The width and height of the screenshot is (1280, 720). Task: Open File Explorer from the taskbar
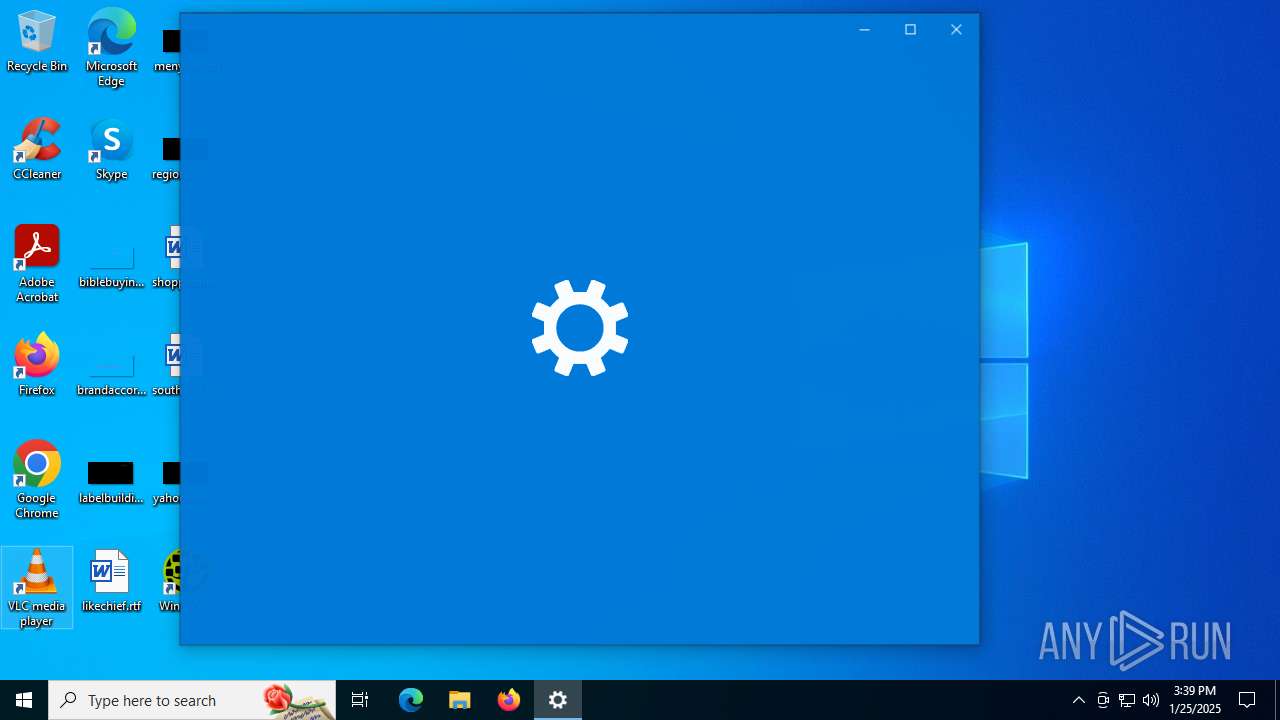[x=460, y=700]
